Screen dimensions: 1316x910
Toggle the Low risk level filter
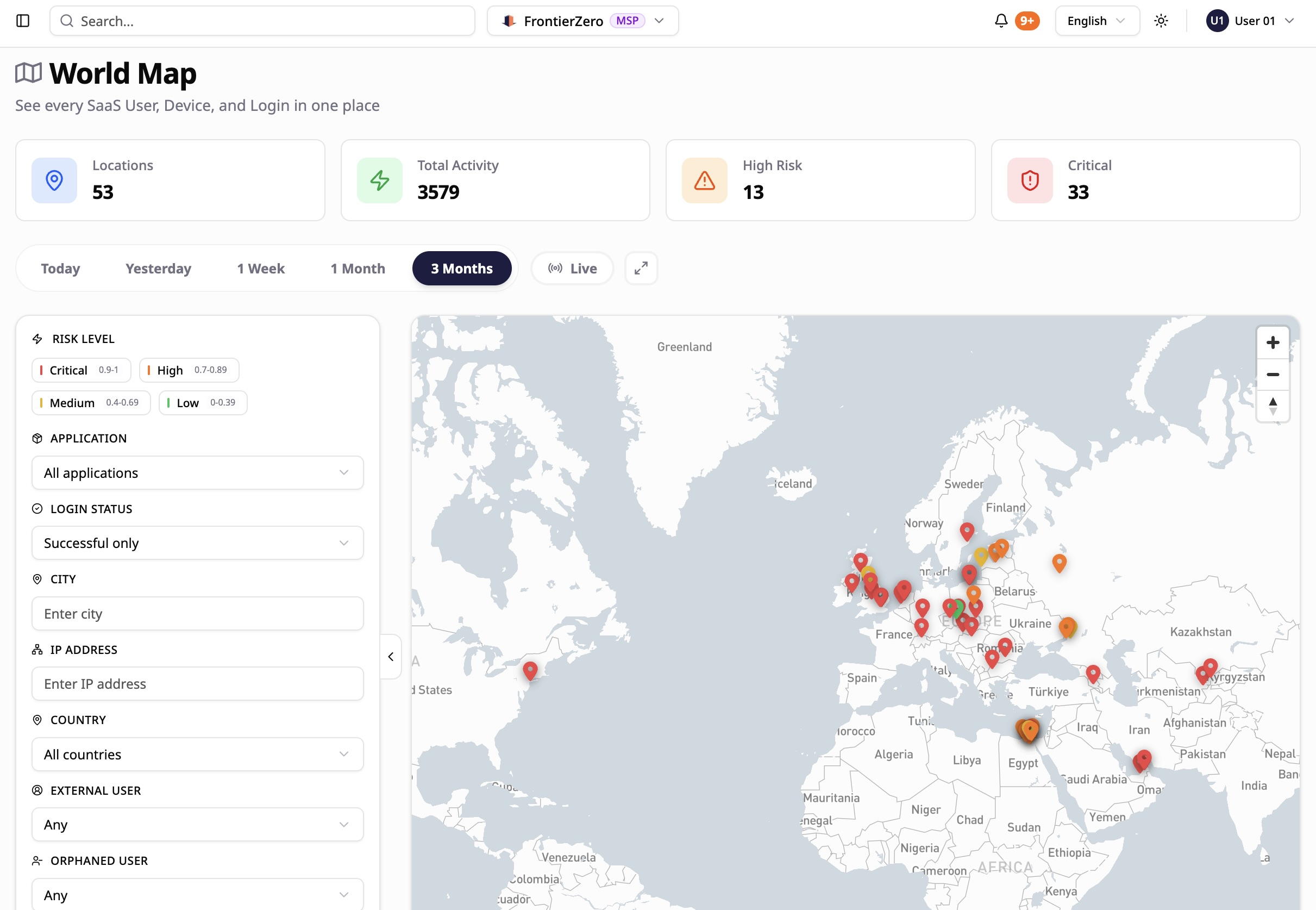coord(202,403)
